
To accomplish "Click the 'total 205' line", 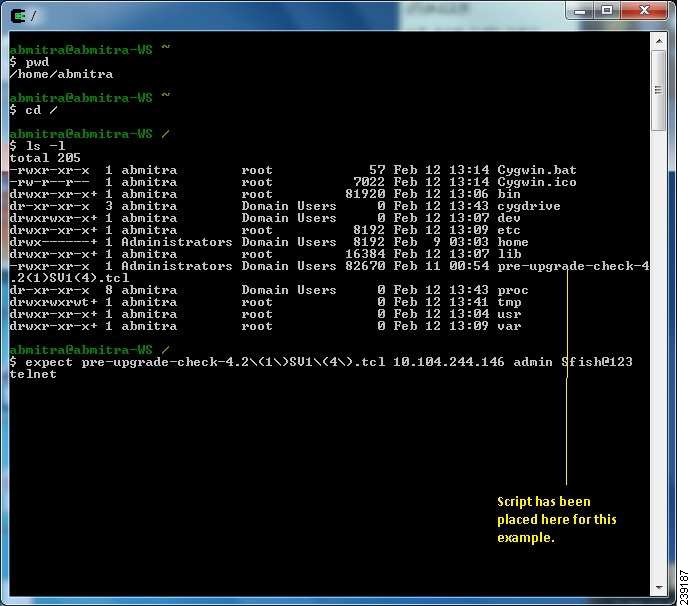I will (45, 158).
